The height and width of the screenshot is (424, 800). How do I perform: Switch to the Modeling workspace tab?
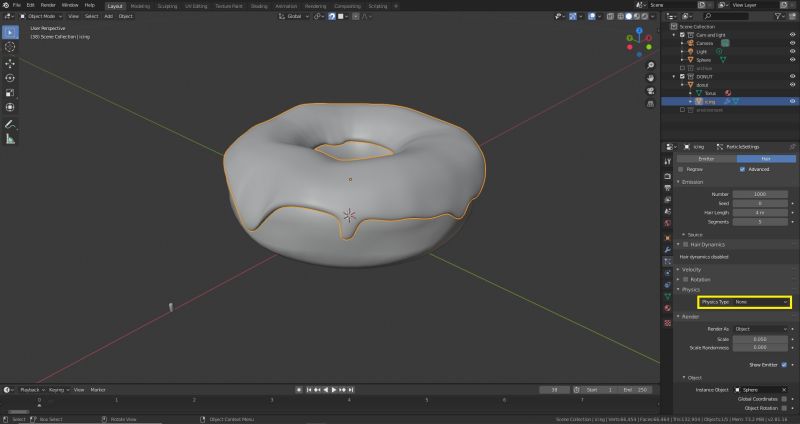coord(140,6)
